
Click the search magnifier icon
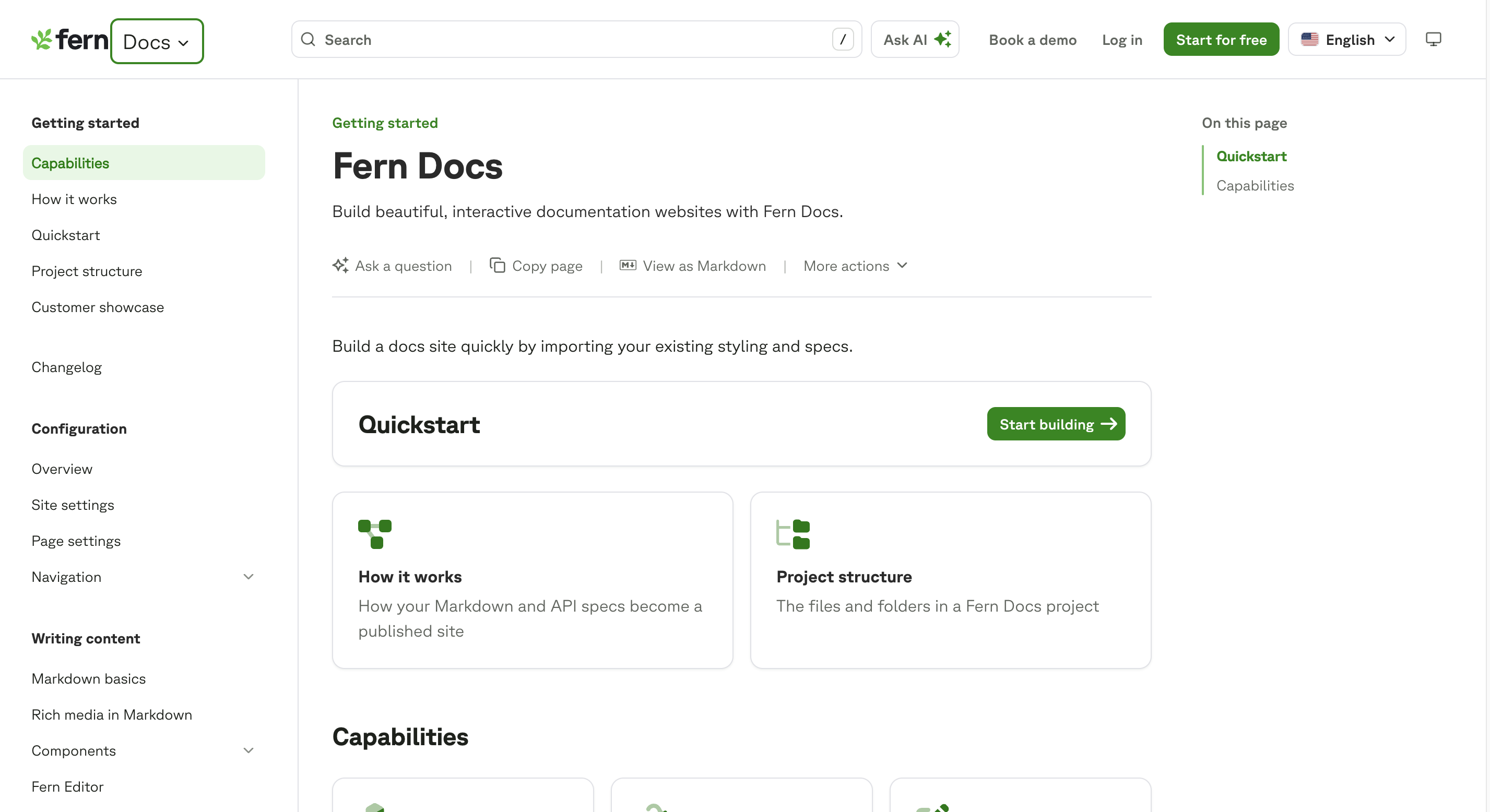click(309, 39)
